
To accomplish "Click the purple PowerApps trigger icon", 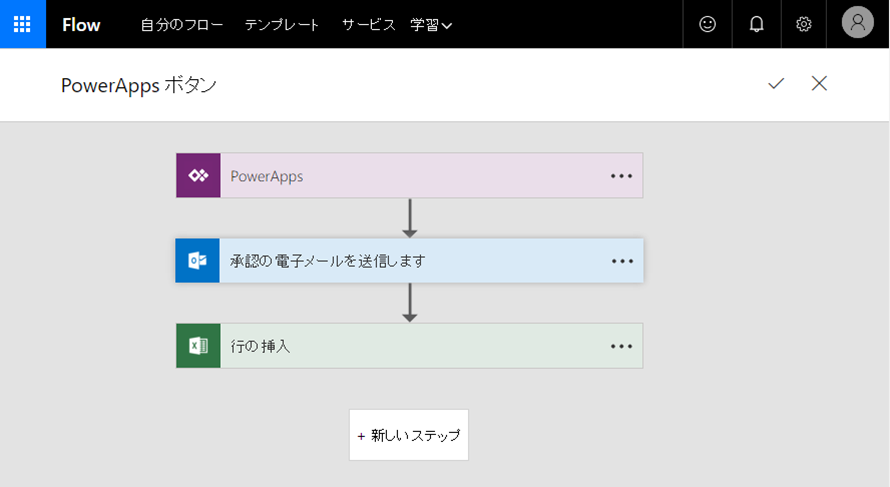I will [198, 175].
